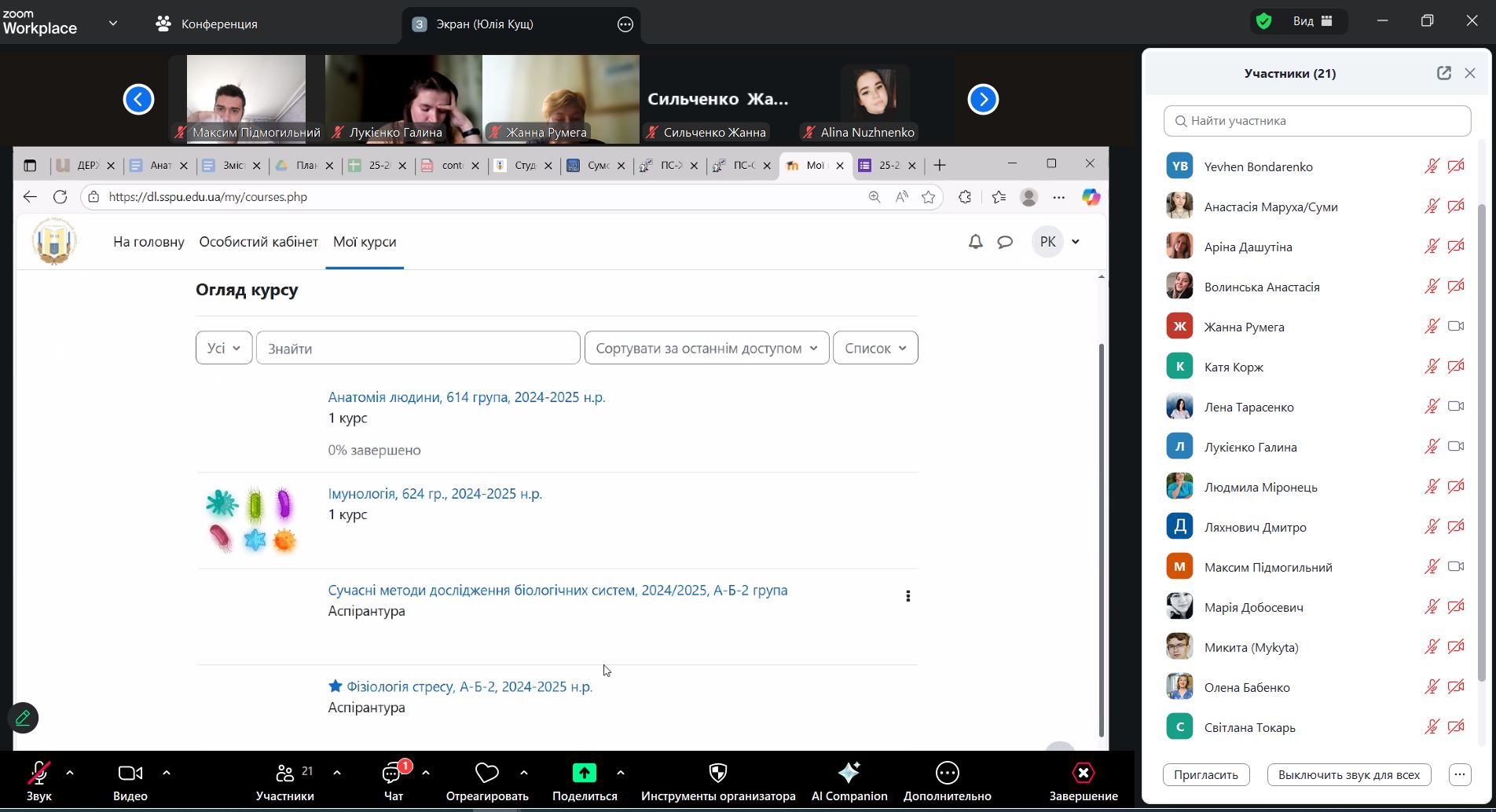This screenshot has height=812, width=1496.
Task: Open Host tools shield icon
Action: [717, 774]
